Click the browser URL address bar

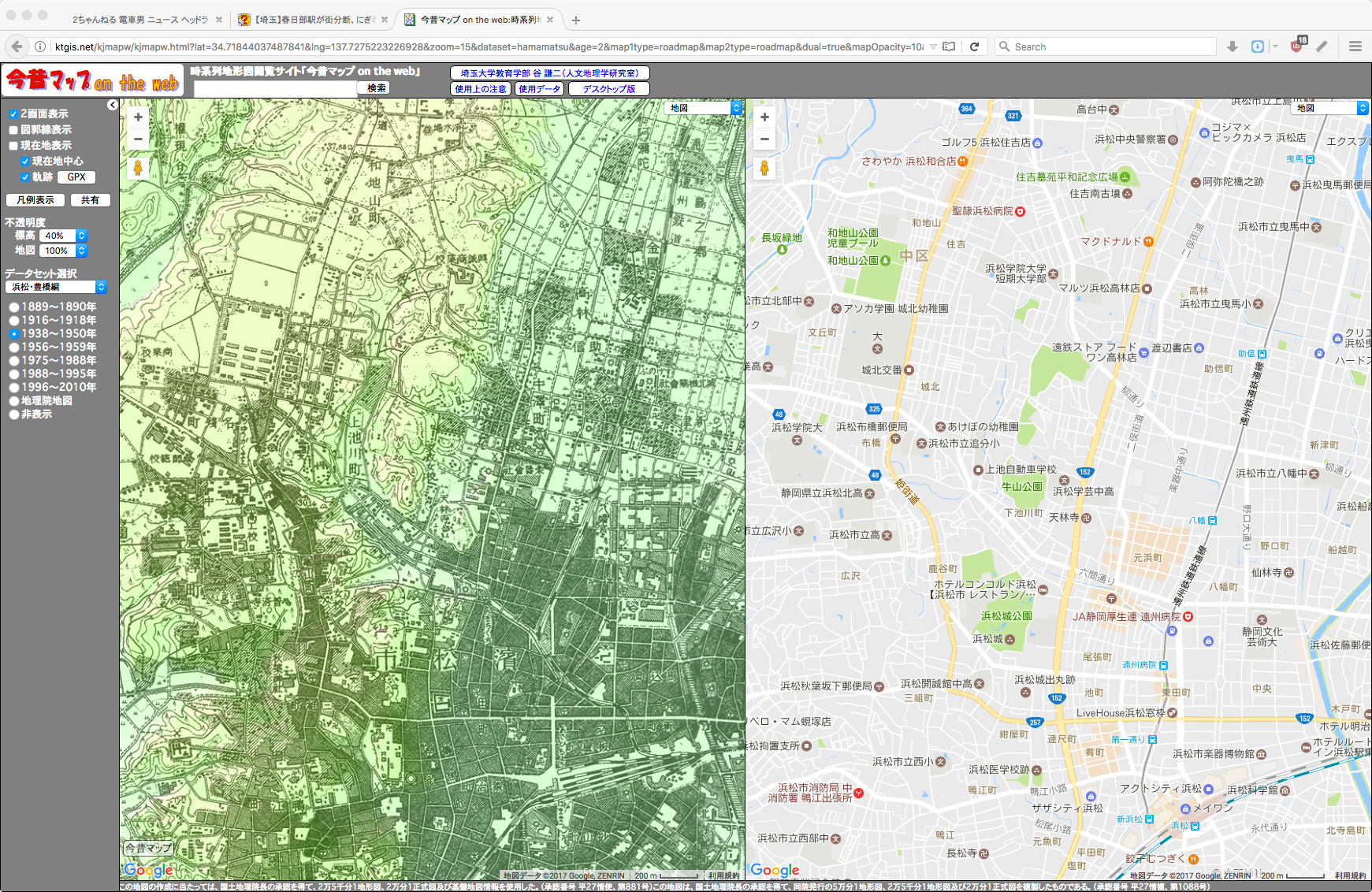[x=489, y=46]
